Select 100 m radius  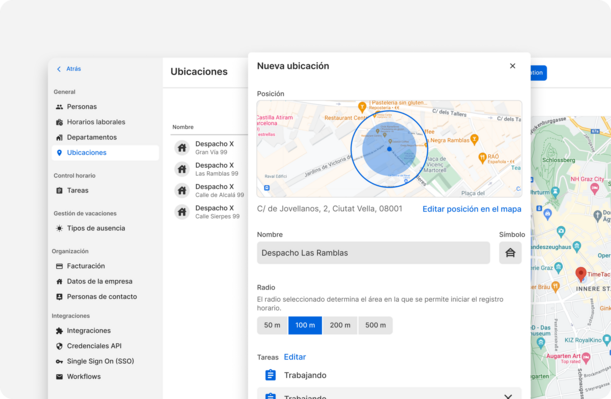(305, 325)
